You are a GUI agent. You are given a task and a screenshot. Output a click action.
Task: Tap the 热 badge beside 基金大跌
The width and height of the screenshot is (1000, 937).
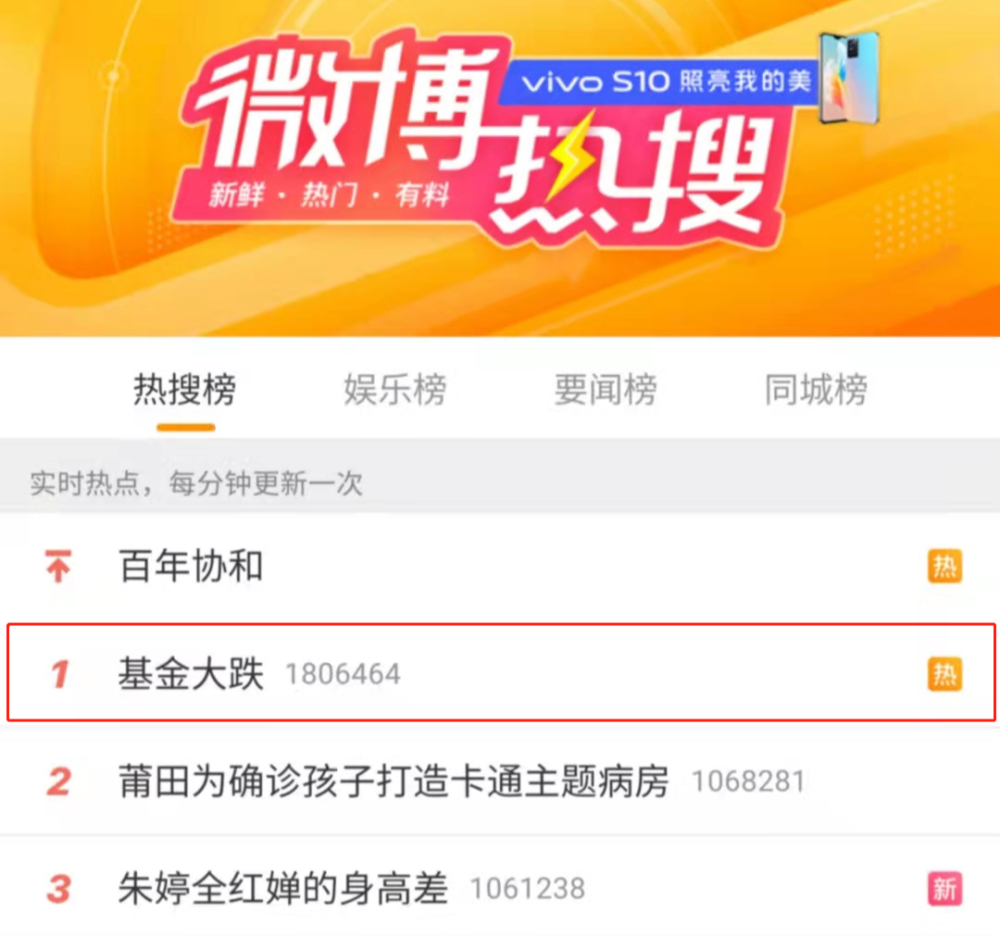point(945,674)
